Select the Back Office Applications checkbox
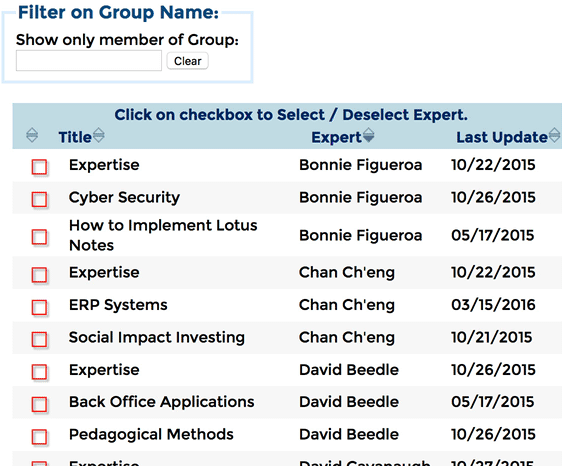 click(39, 404)
